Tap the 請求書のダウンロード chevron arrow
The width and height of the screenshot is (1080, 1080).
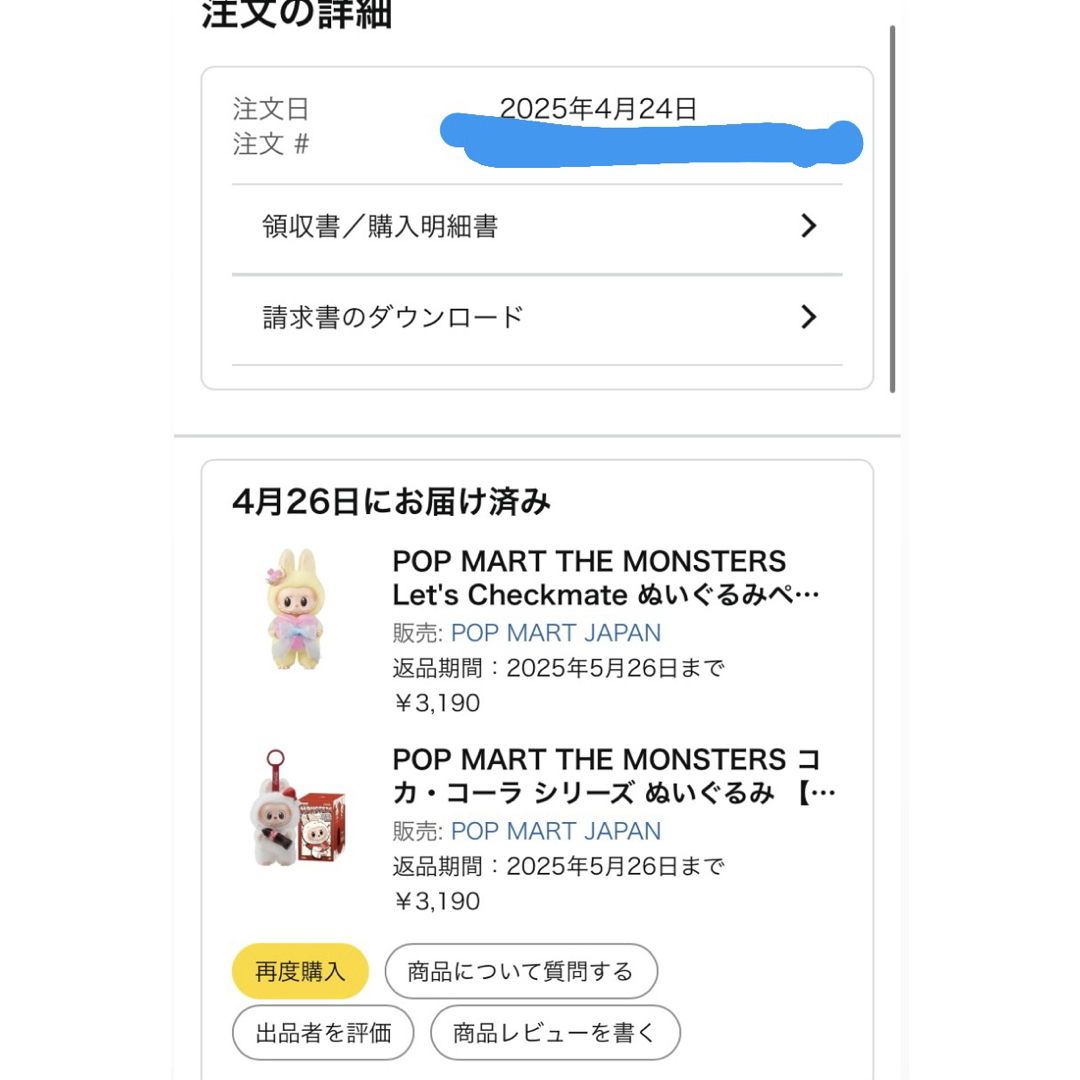click(x=809, y=317)
